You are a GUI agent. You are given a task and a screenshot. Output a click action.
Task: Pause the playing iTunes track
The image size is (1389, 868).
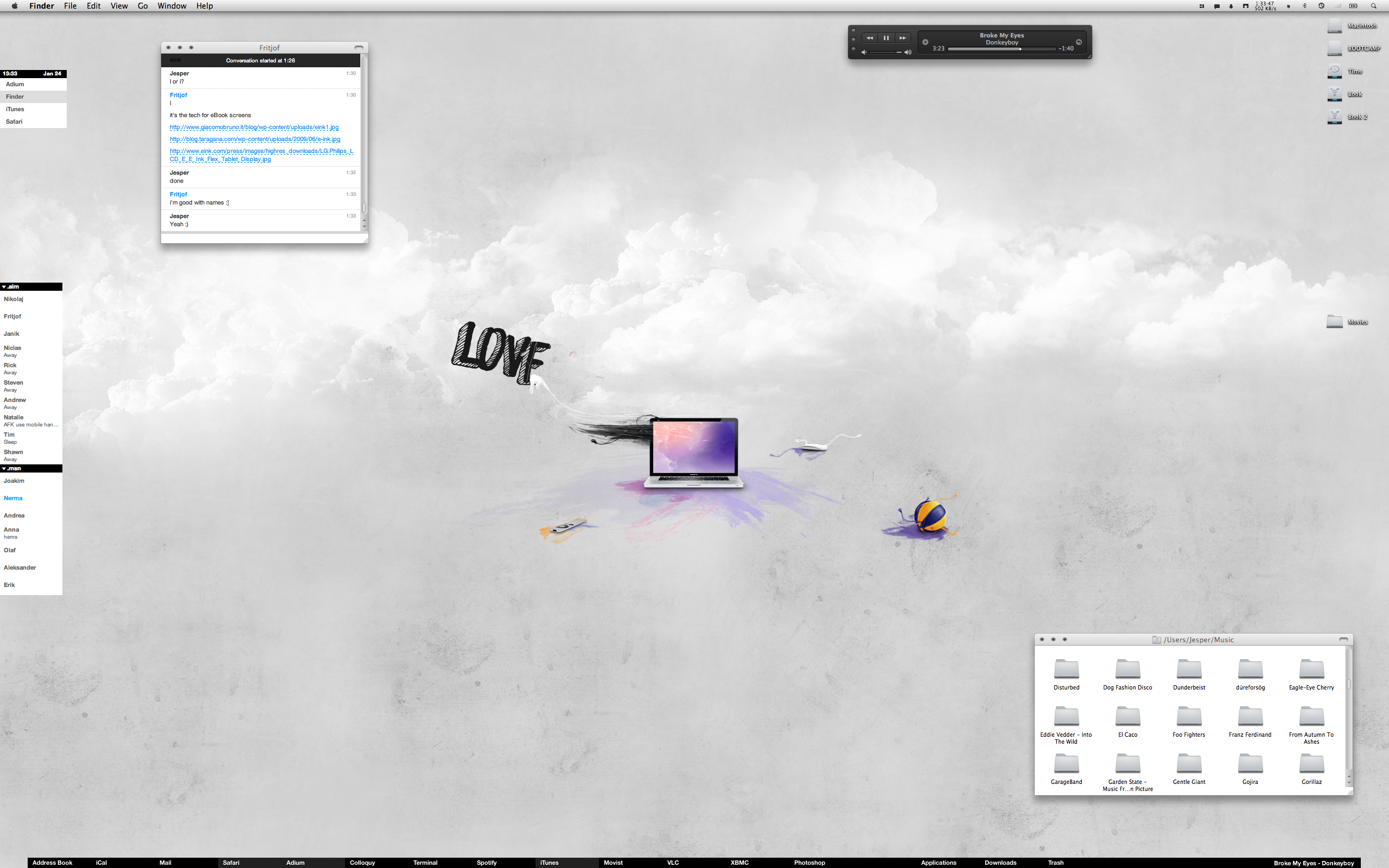[x=885, y=38]
